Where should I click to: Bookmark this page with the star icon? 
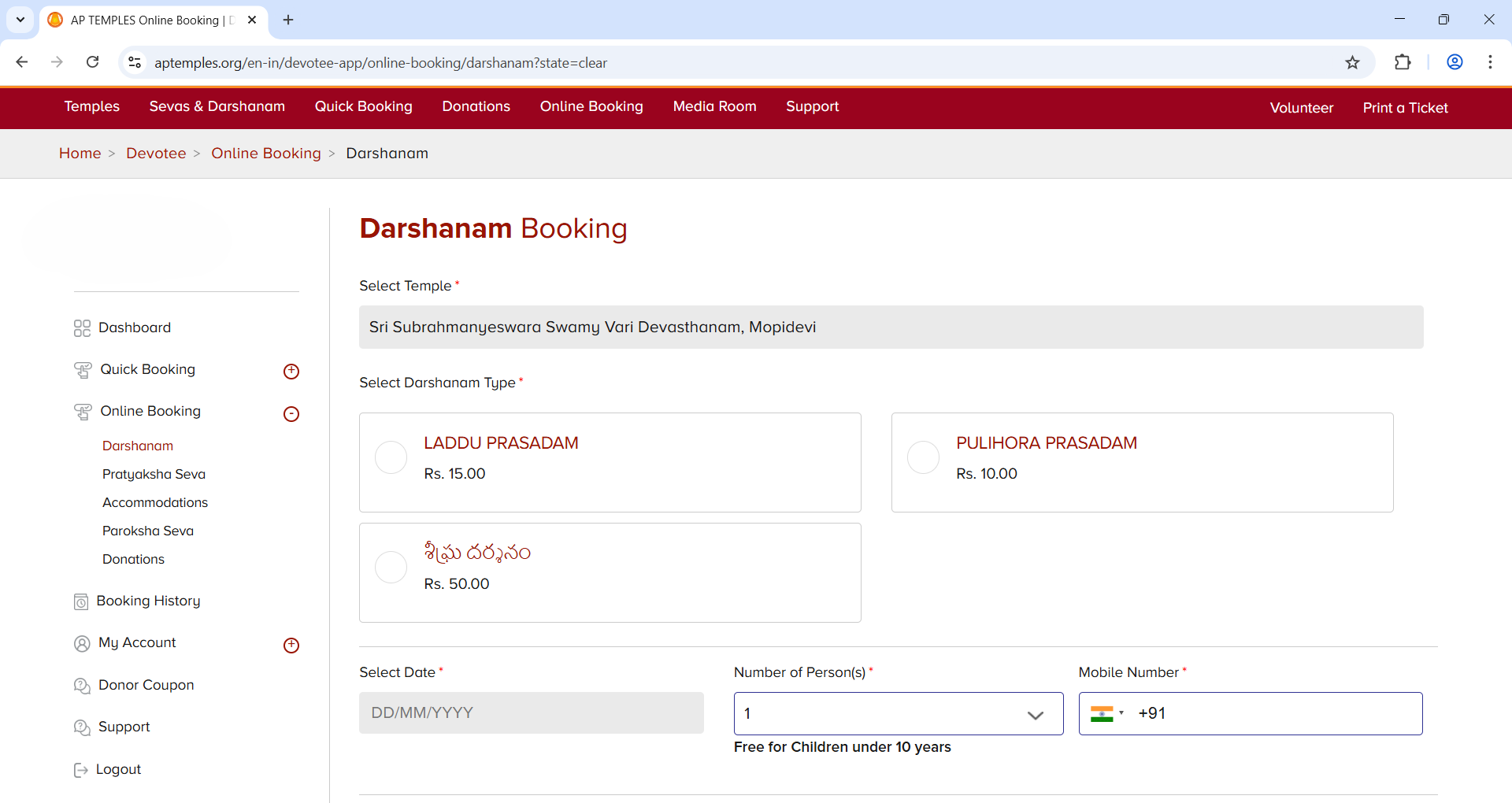pyautogui.click(x=1352, y=63)
